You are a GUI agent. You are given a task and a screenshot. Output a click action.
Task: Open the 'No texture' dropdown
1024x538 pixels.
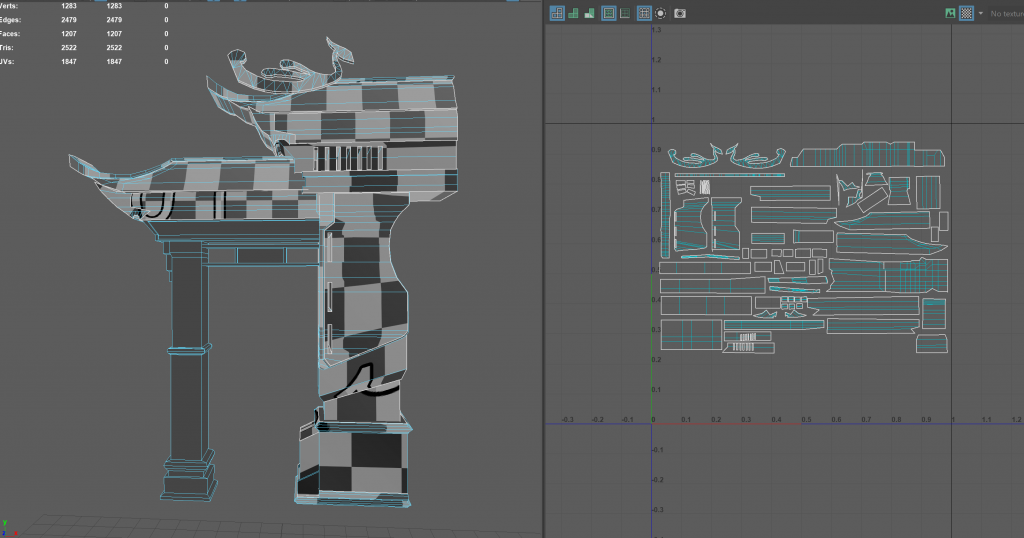tap(1005, 13)
